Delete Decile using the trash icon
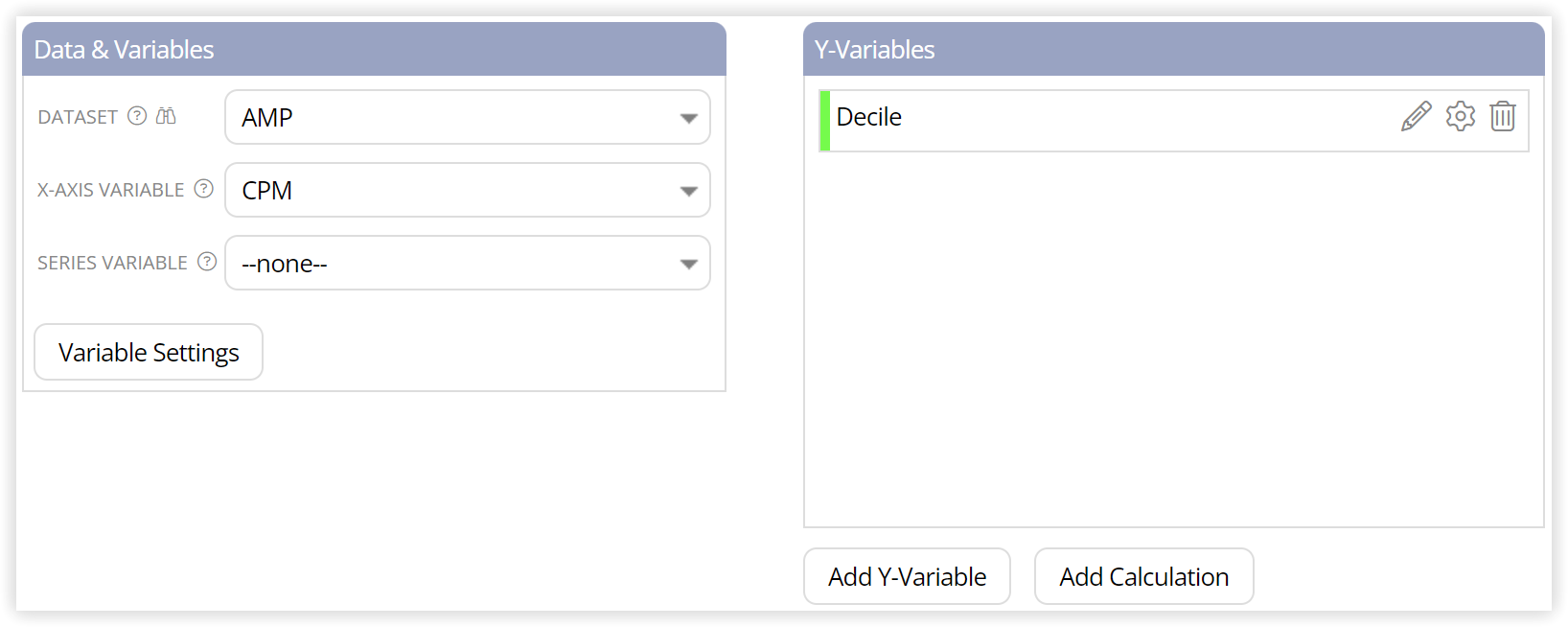The height and width of the screenshot is (627, 1568). (x=1503, y=117)
